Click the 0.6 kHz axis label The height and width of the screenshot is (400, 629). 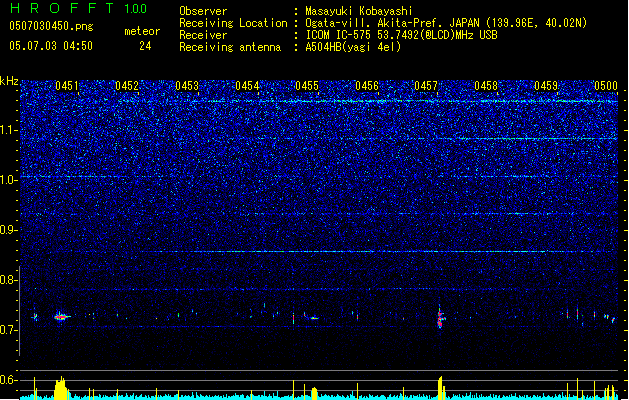9,380
